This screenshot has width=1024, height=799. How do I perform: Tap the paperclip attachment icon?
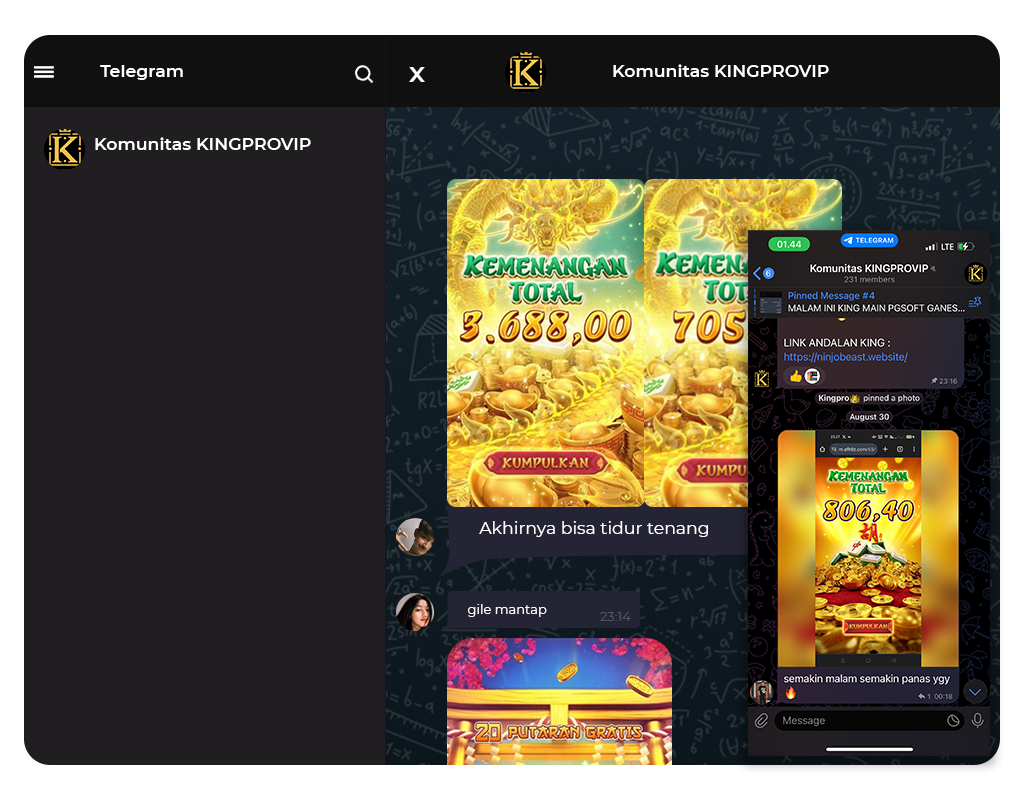[x=761, y=720]
